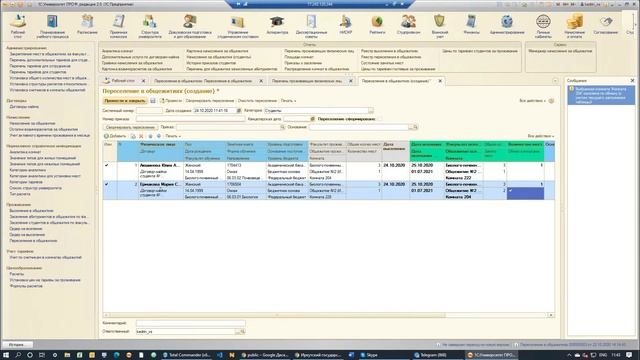
Task: Close the Сообщения panel
Action: pyautogui.click(x=632, y=81)
